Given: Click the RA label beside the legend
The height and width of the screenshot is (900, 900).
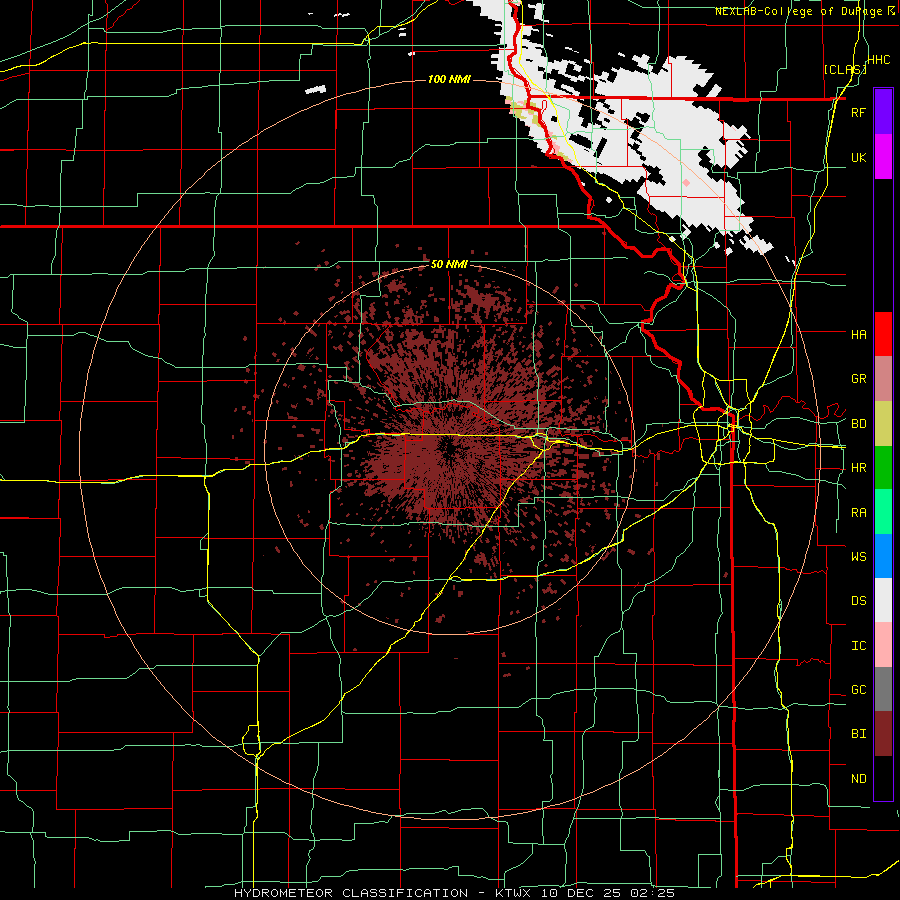Looking at the screenshot, I should pyautogui.click(x=859, y=513).
